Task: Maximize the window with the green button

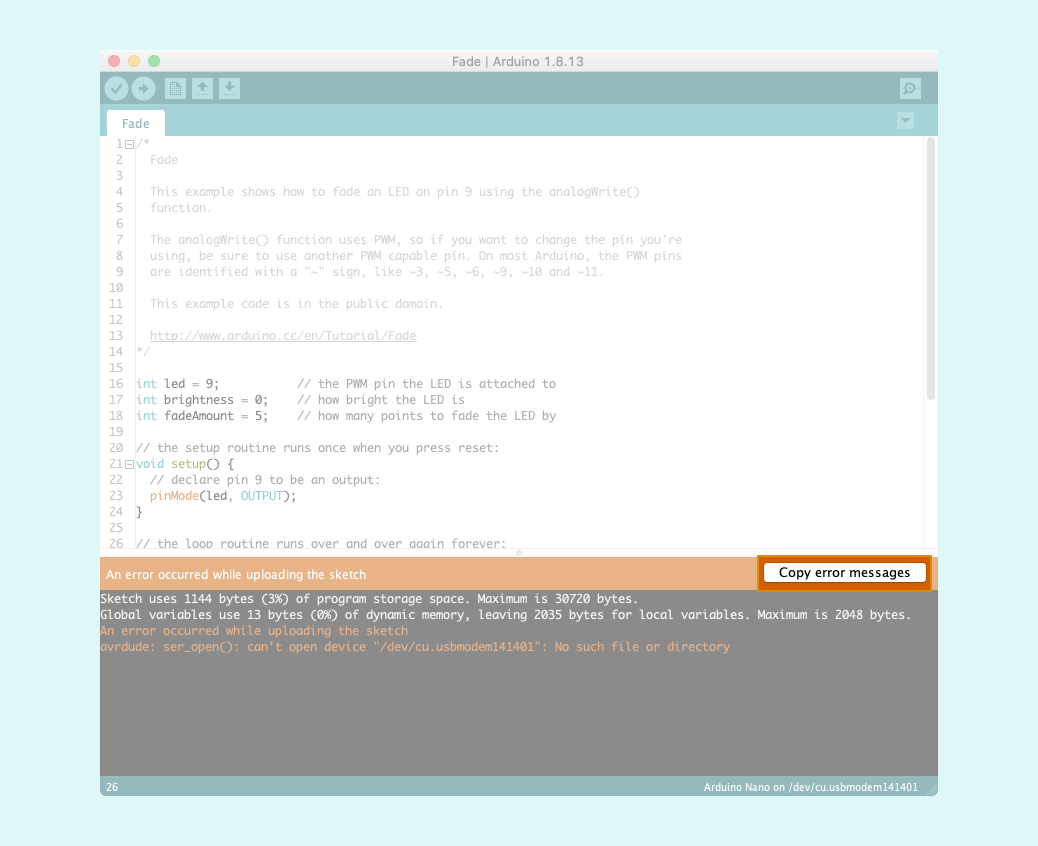Action: coord(153,61)
